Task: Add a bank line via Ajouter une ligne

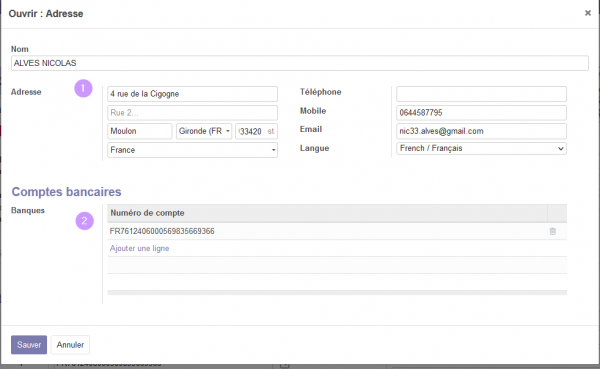Action: pos(139,248)
